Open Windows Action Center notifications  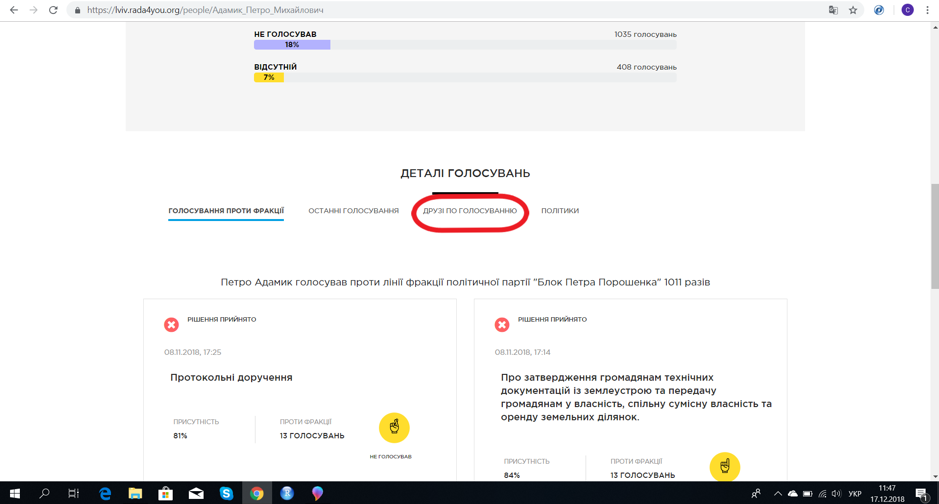[x=922, y=494]
